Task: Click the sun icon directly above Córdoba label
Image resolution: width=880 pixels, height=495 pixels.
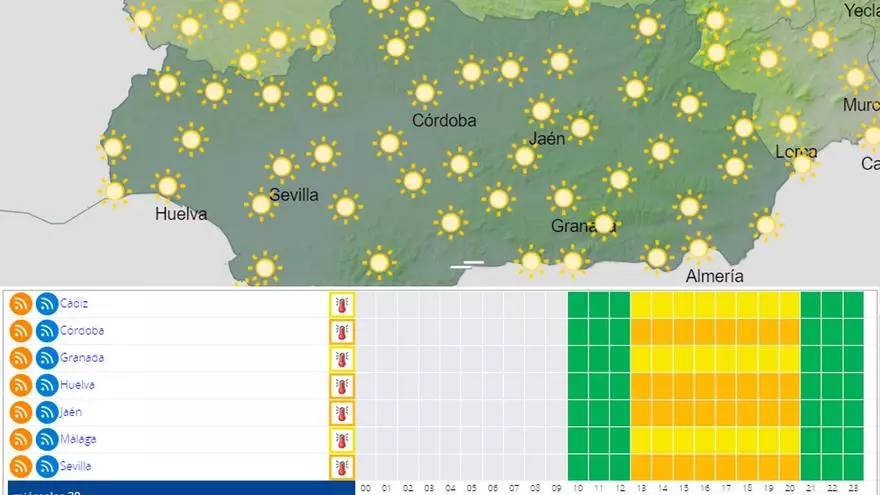Action: click(x=425, y=93)
